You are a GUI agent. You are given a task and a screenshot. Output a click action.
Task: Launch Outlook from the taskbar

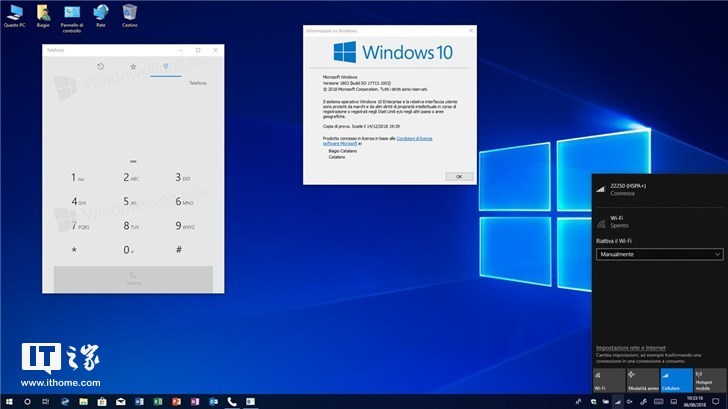(x=214, y=402)
